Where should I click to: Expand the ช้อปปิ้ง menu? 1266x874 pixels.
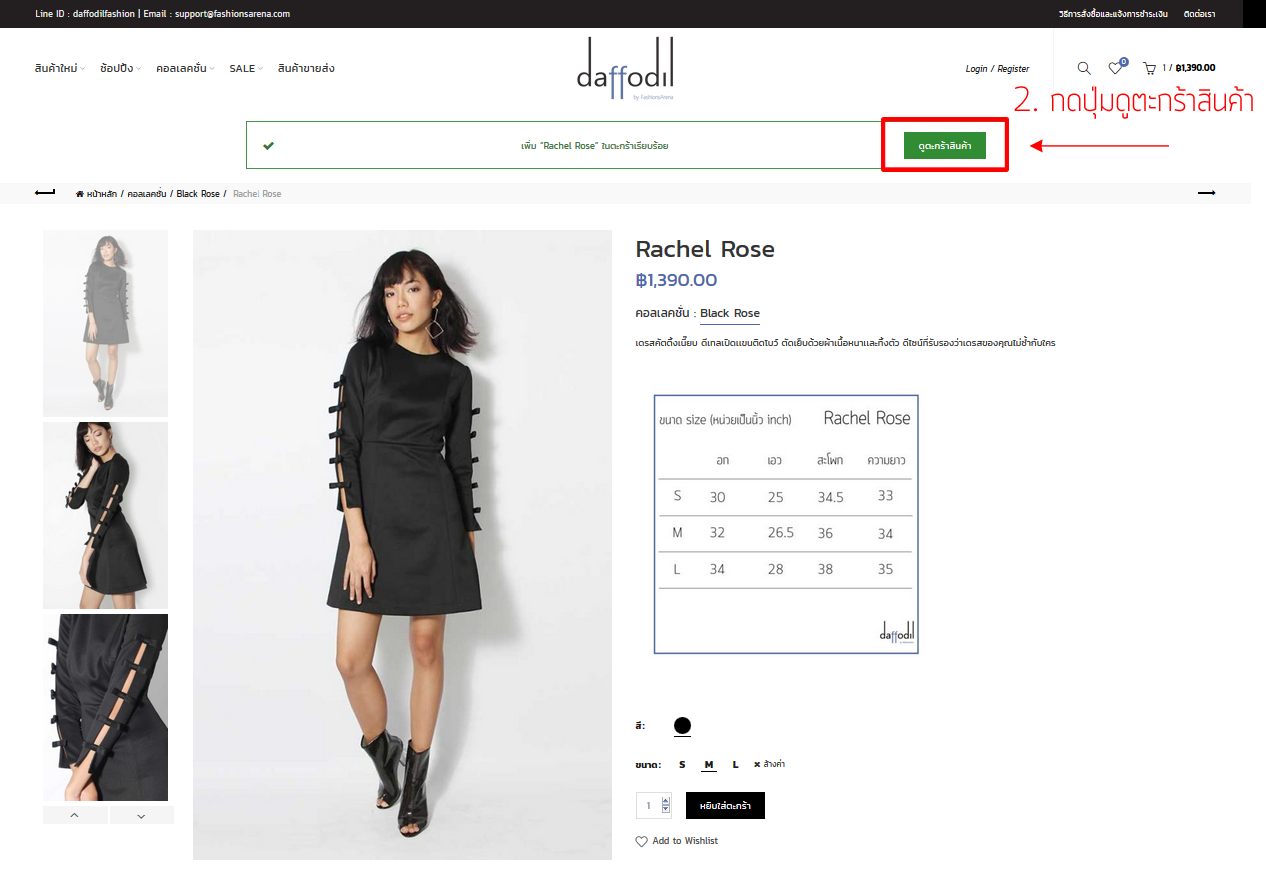[x=120, y=68]
